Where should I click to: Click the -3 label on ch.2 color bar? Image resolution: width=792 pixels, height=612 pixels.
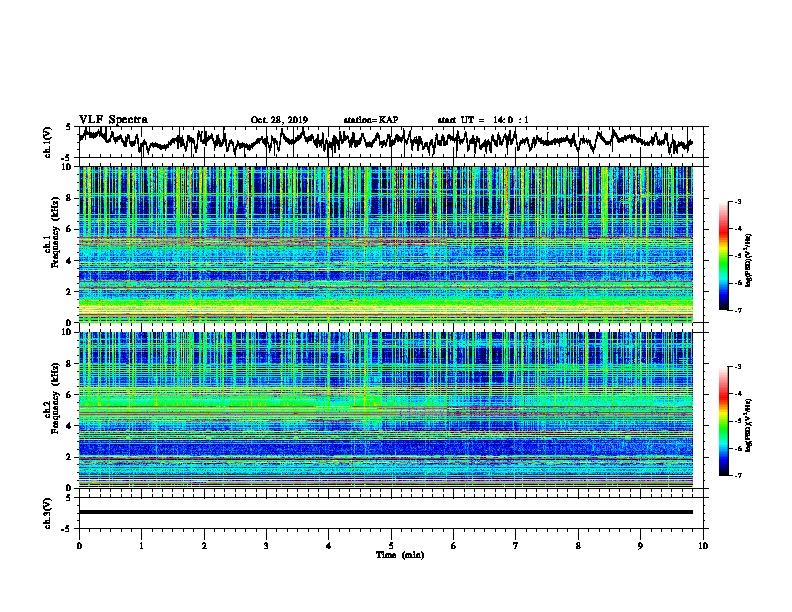[737, 367]
